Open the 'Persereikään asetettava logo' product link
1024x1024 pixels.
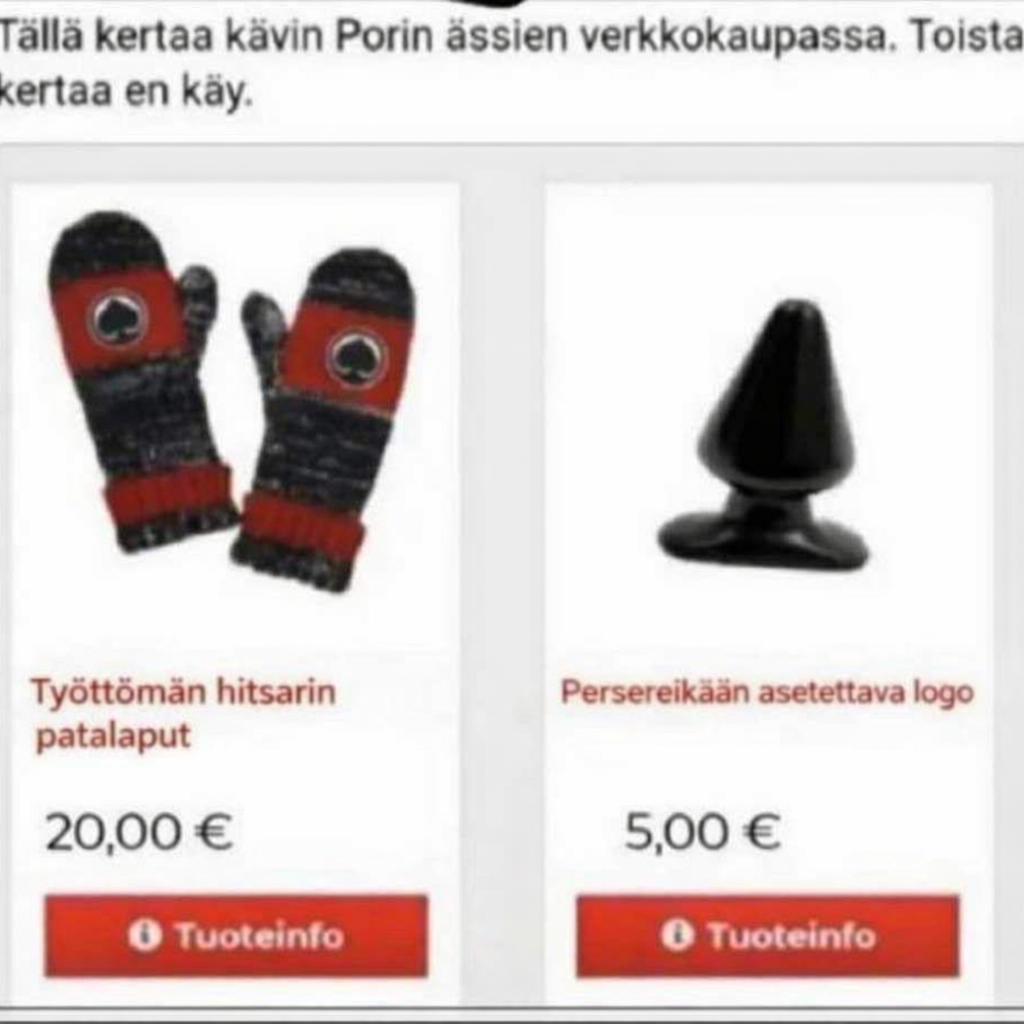[x=767, y=692]
